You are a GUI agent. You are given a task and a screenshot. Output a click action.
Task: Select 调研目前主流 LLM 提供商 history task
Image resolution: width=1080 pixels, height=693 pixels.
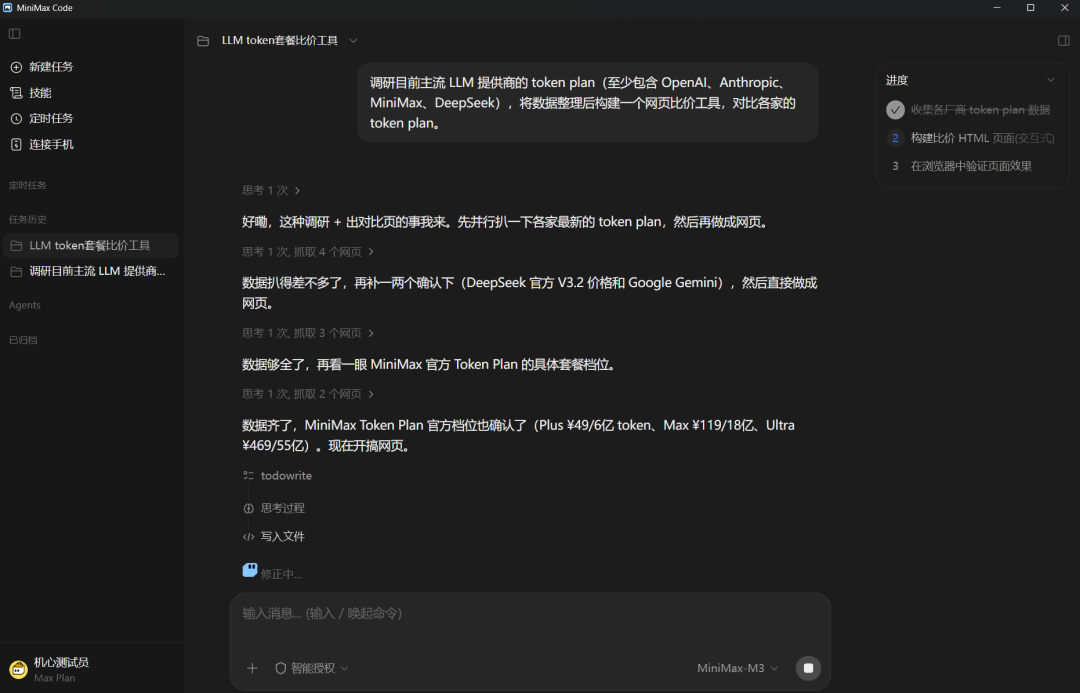(90, 271)
